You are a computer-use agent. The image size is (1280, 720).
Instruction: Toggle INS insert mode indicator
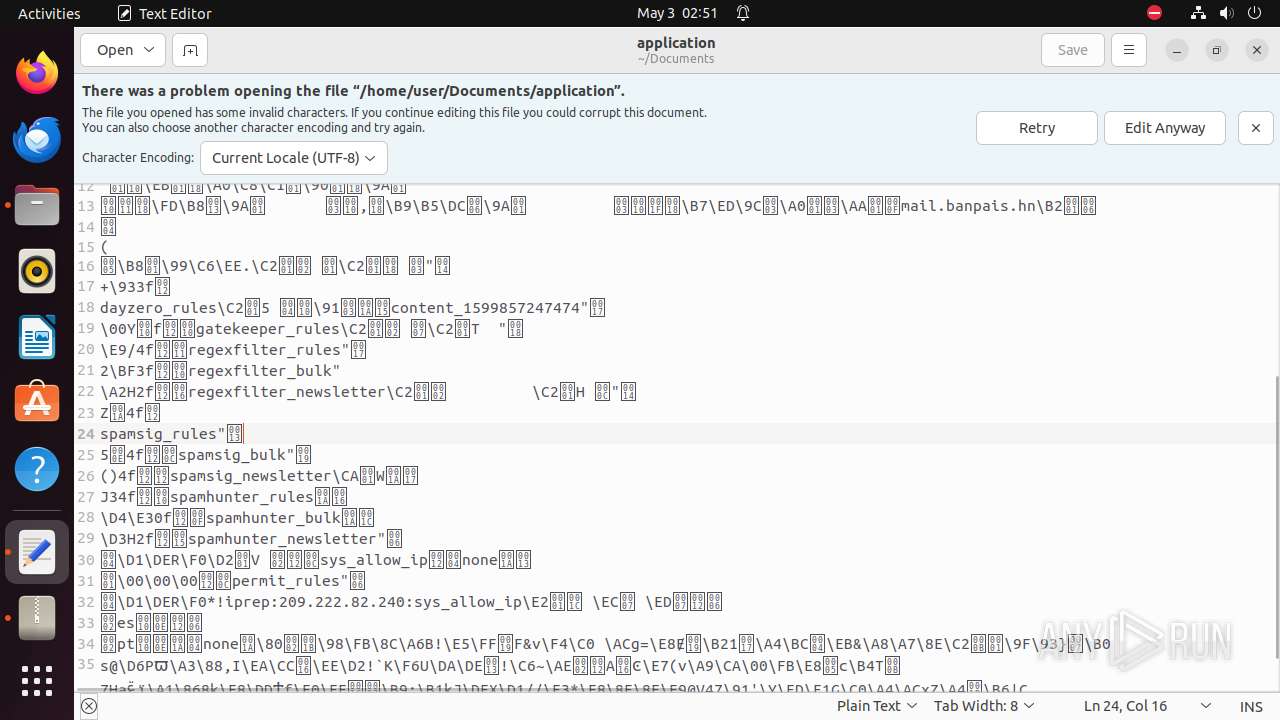click(1251, 706)
